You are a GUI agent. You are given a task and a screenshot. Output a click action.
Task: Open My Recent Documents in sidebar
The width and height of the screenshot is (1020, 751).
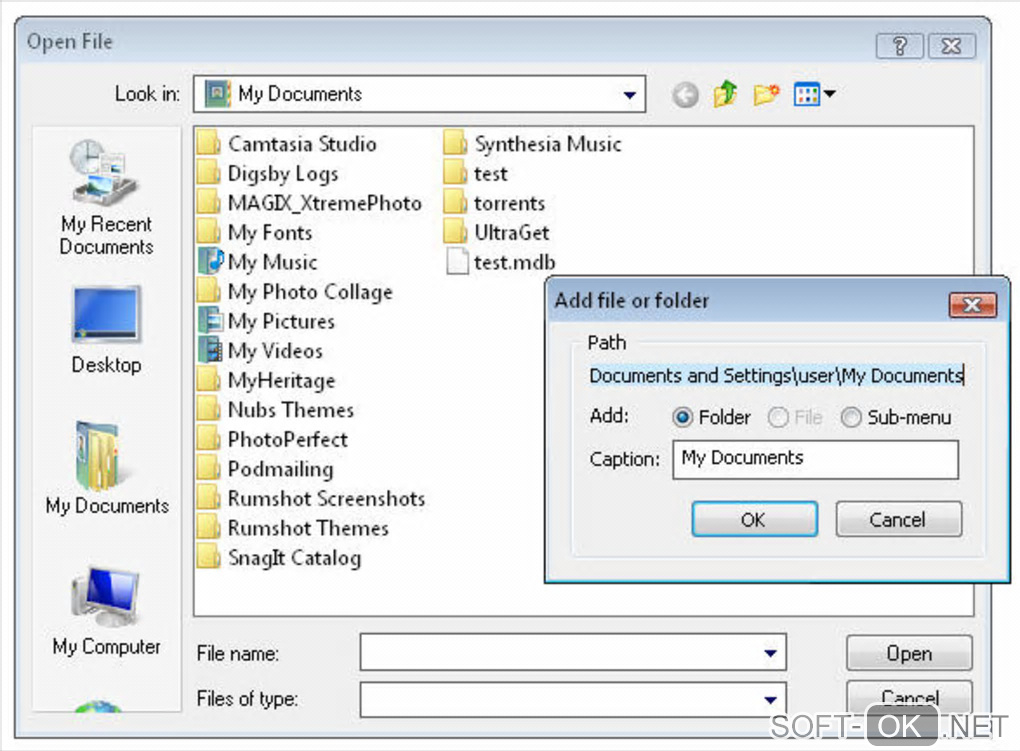[x=106, y=198]
